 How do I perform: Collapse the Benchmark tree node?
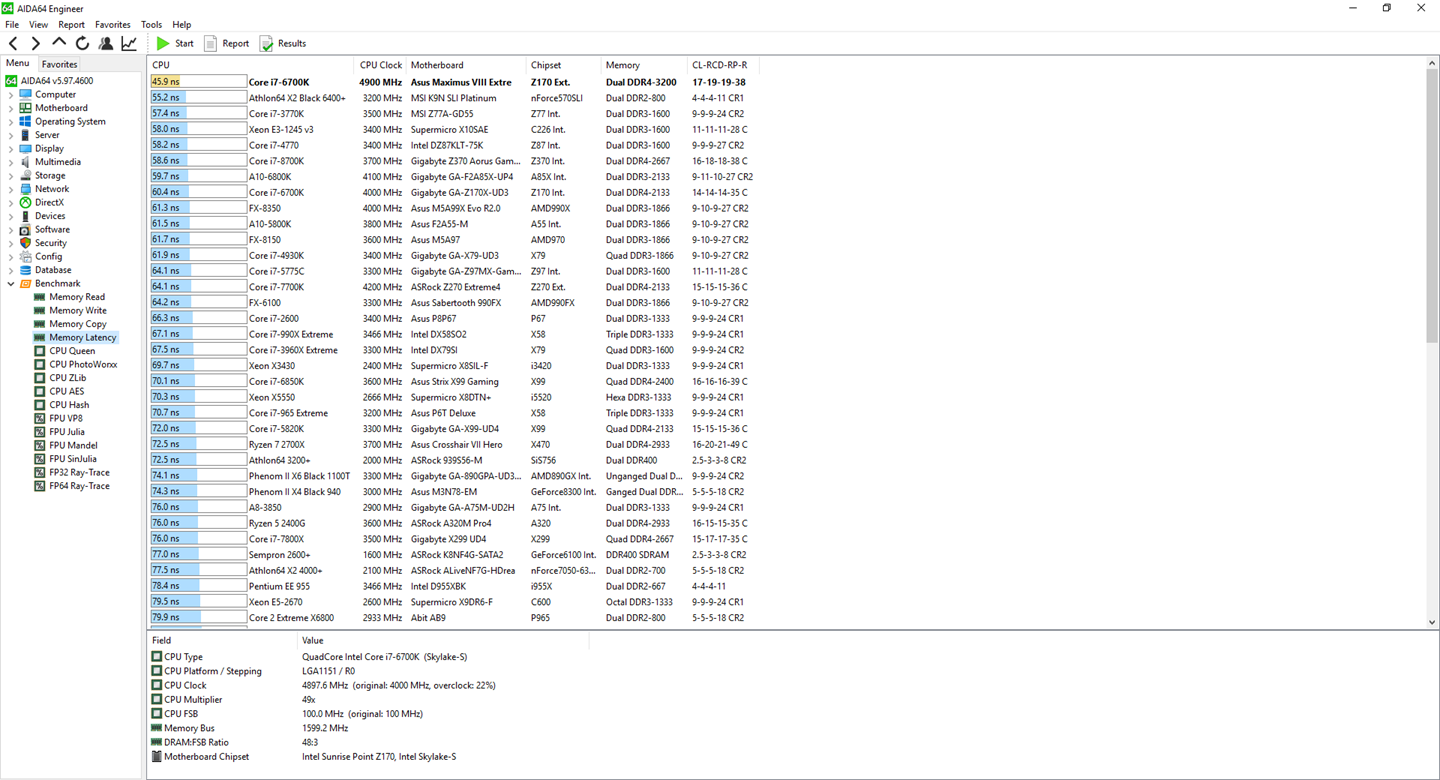click(11, 284)
